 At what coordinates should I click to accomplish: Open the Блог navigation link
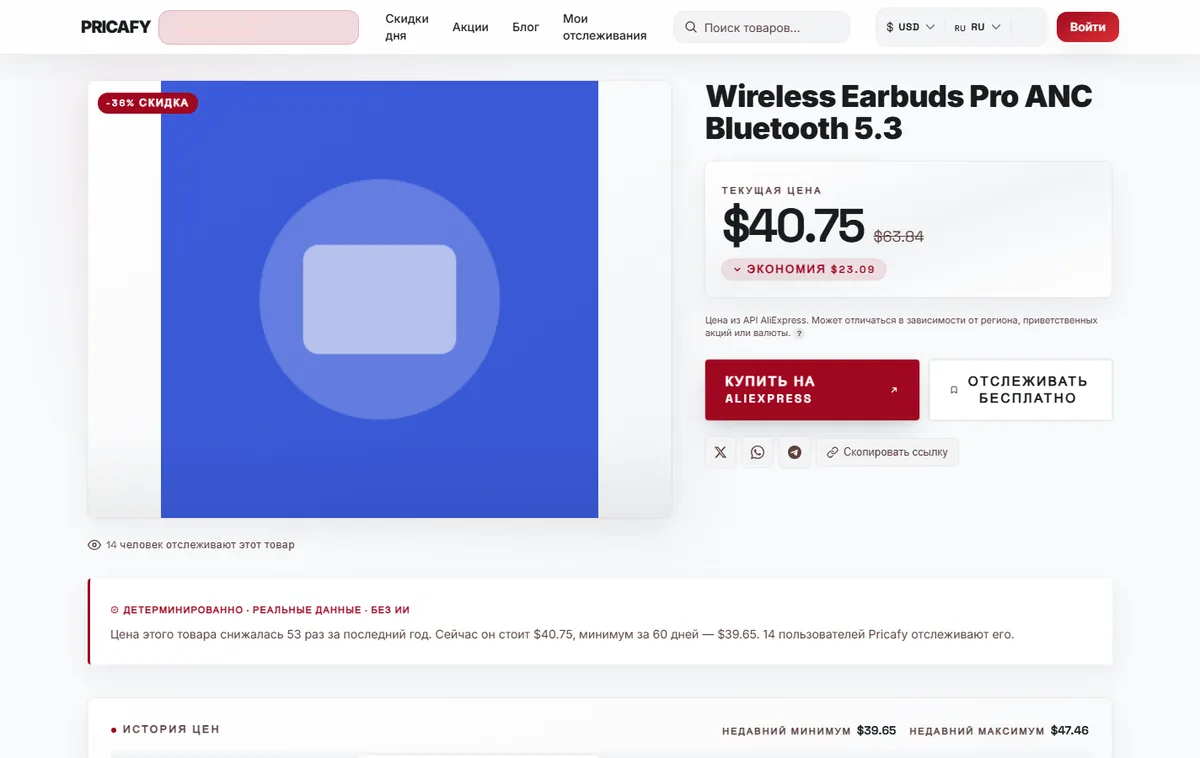526,27
